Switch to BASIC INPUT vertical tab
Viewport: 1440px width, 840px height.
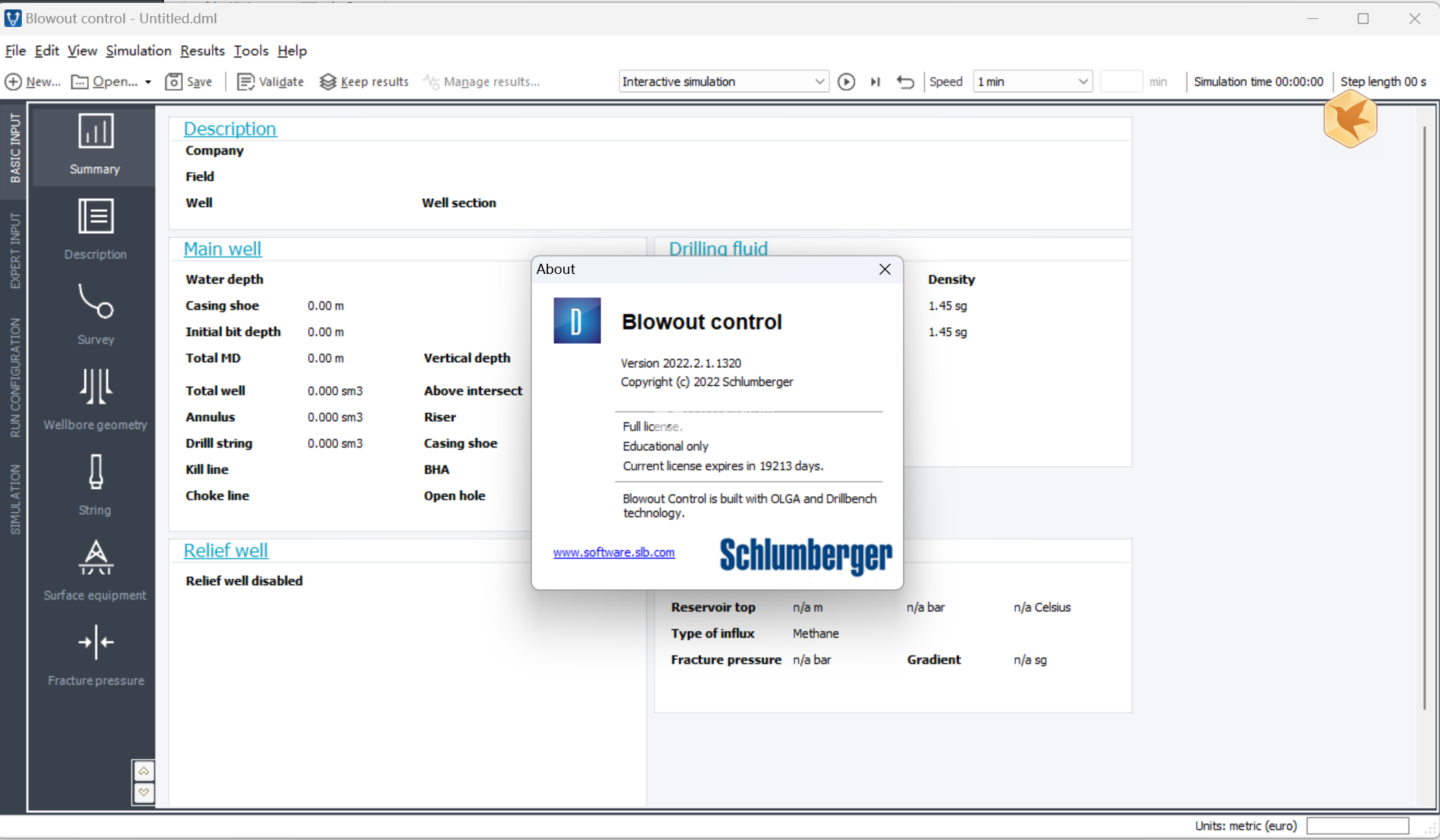pyautogui.click(x=15, y=148)
